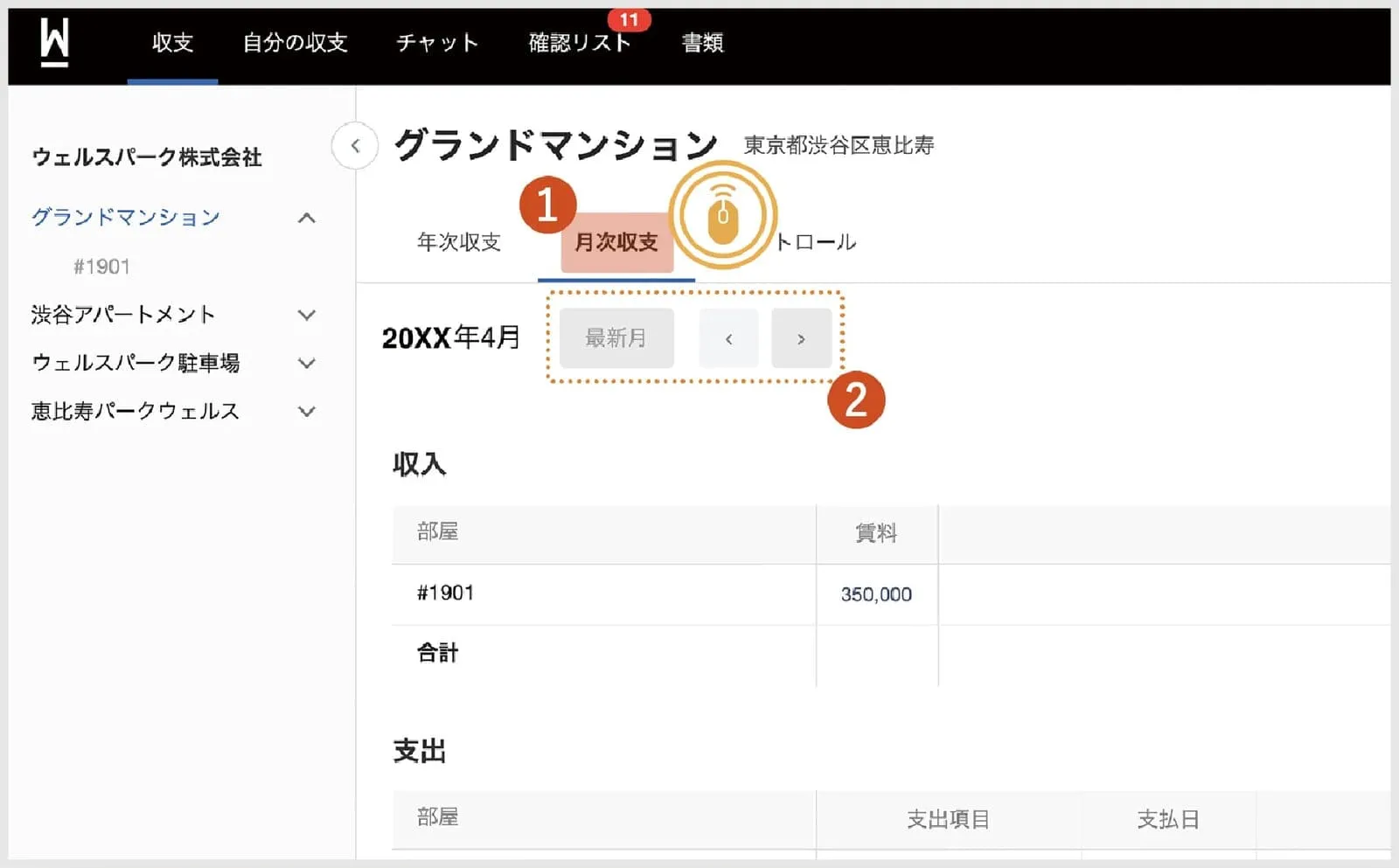Select ウェルスパーク駐車場 property name
Screen dimensions: 1399x868
click(x=136, y=363)
